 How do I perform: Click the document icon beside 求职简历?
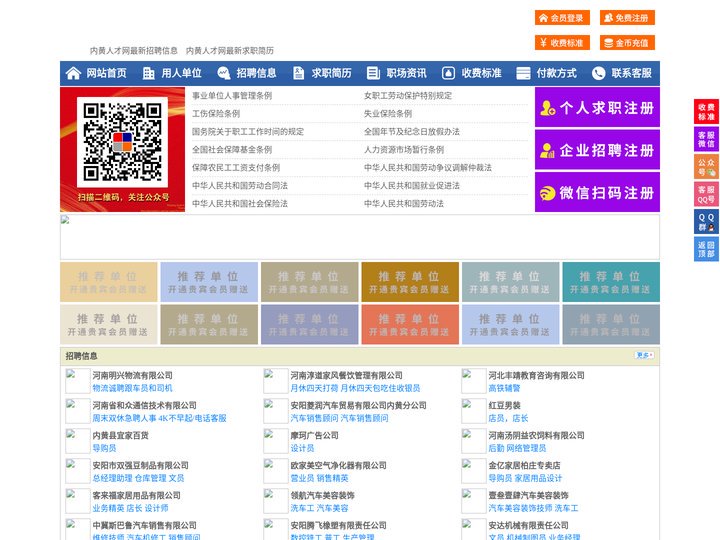coord(298,73)
